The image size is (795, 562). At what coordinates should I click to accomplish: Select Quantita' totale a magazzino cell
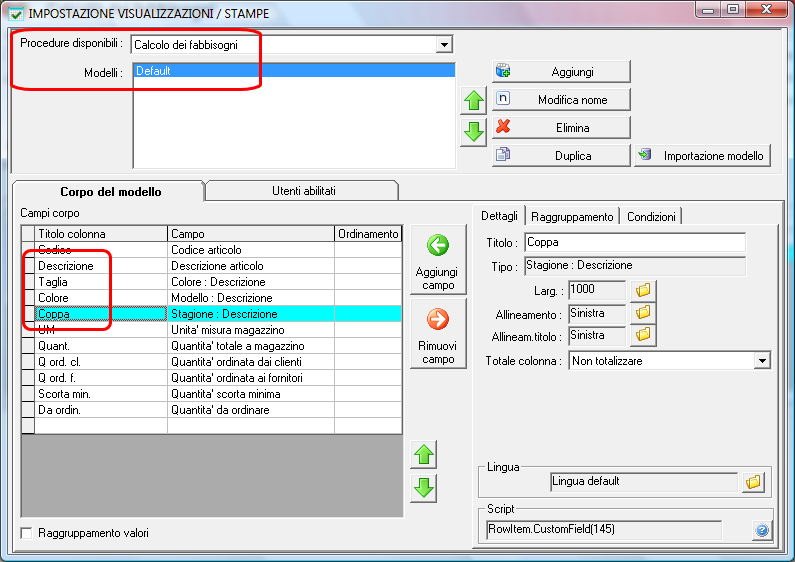[x=250, y=346]
